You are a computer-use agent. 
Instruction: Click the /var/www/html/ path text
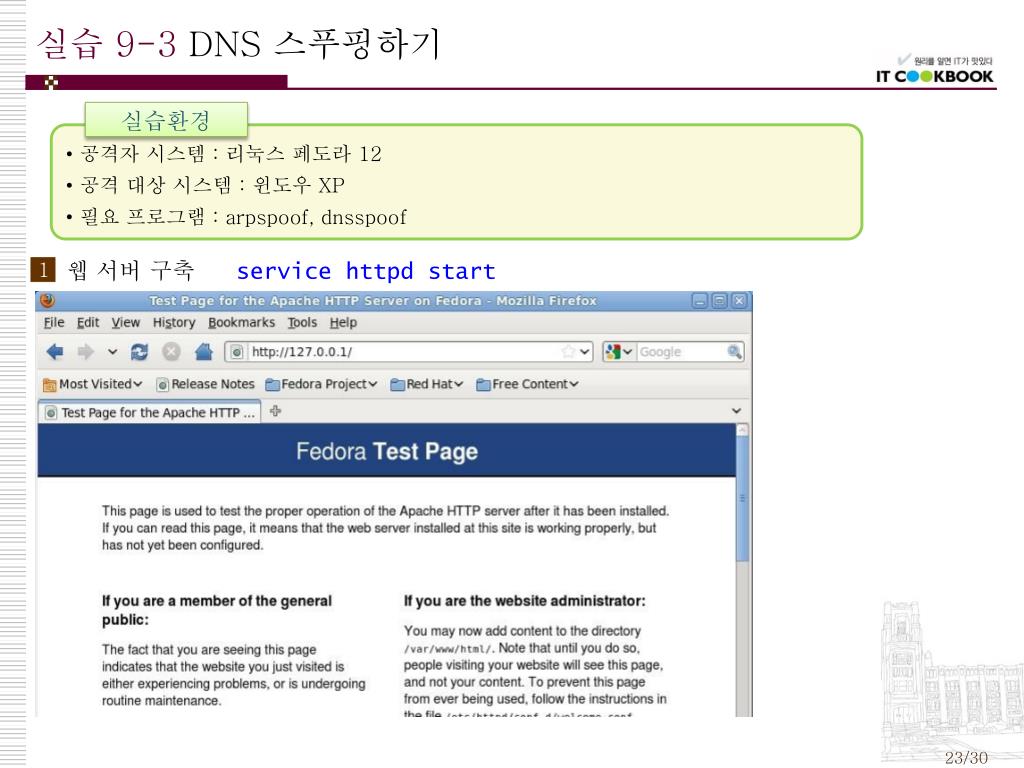449,649
